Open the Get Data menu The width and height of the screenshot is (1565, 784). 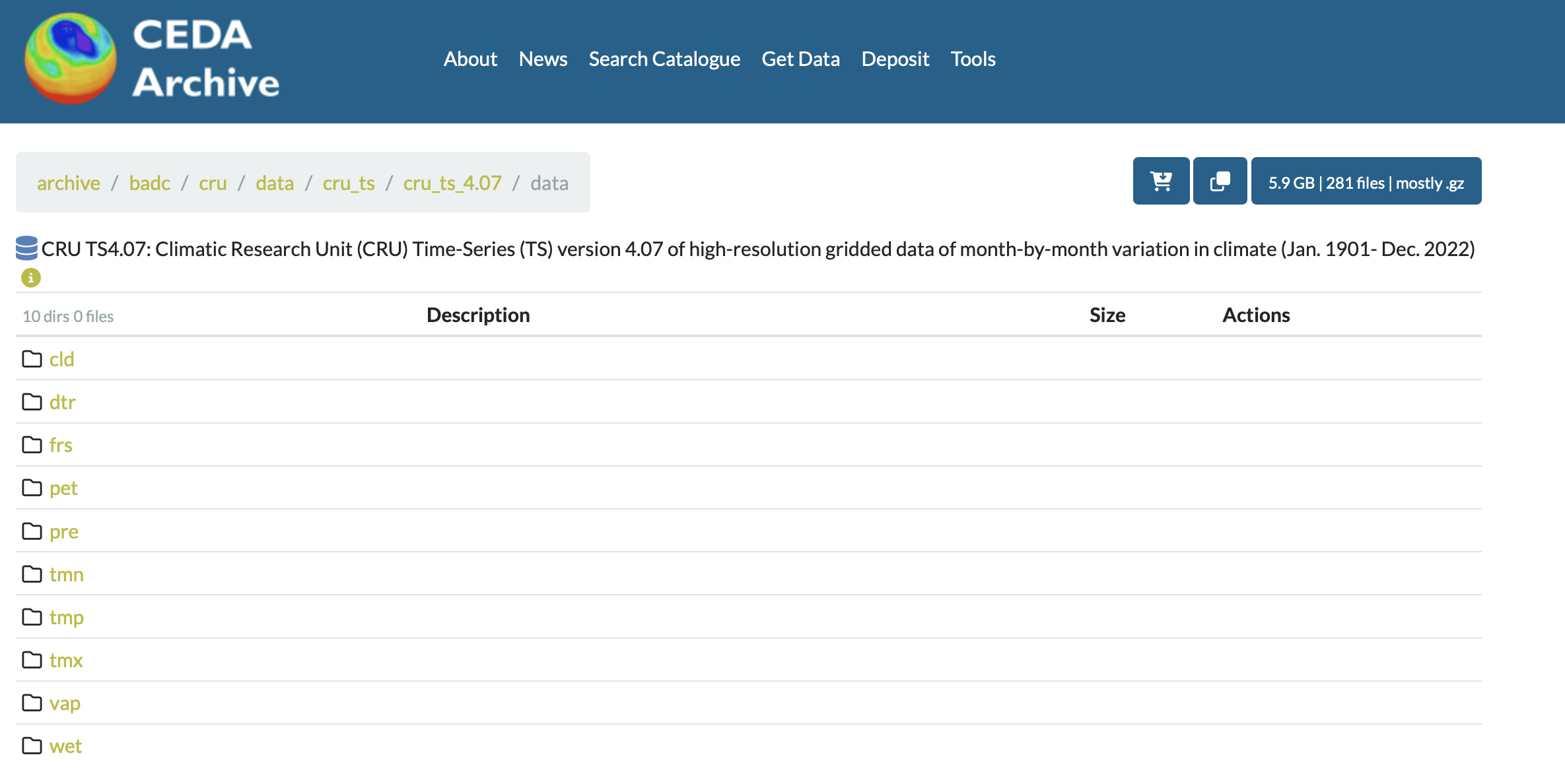coord(800,59)
